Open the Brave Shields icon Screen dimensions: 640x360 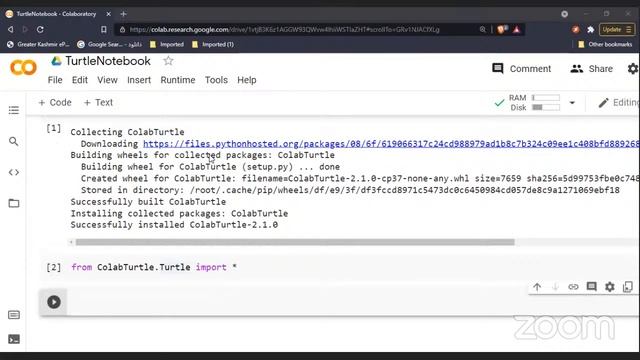pos(502,29)
